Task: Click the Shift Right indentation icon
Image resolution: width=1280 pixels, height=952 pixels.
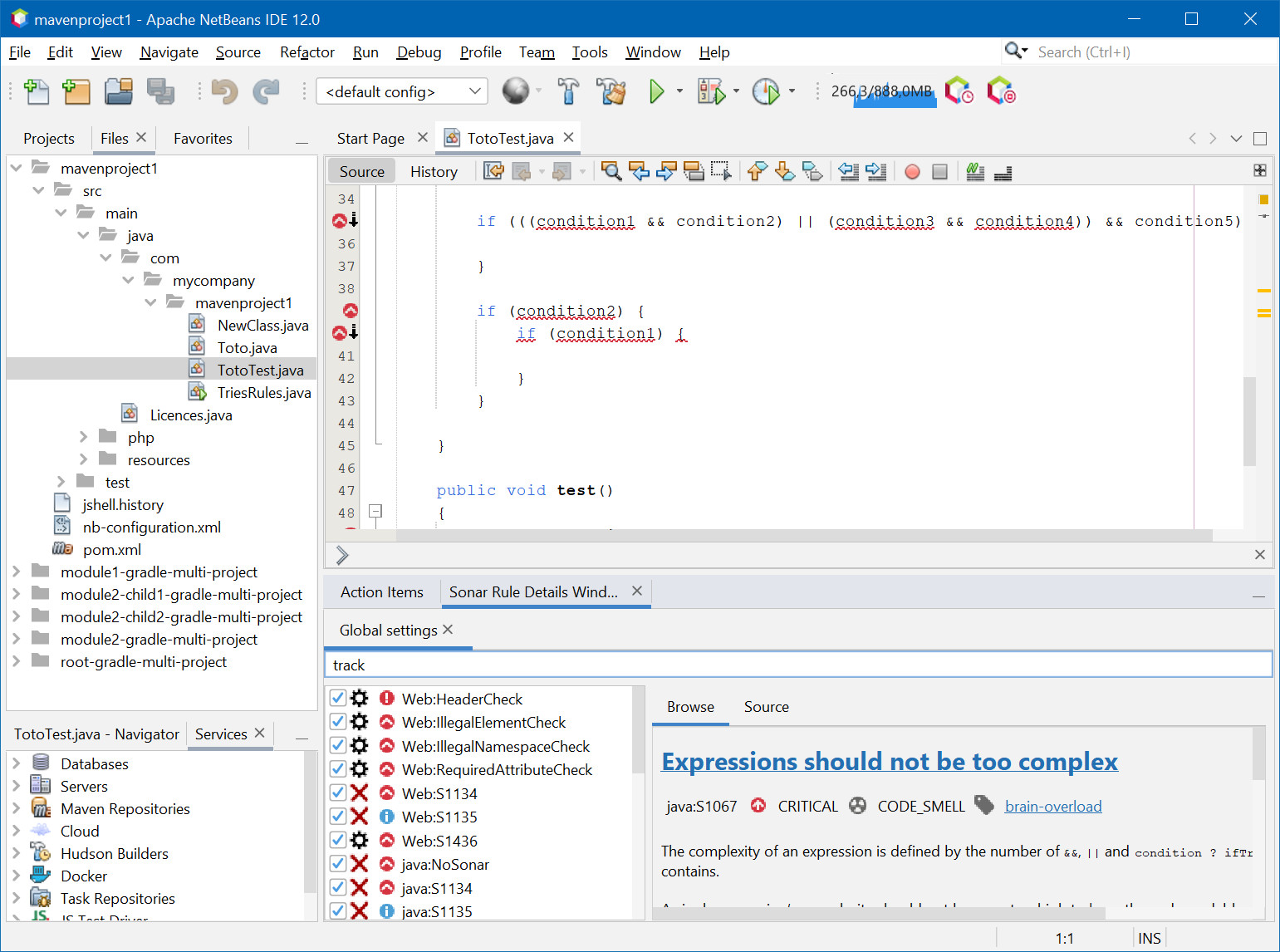Action: click(875, 171)
